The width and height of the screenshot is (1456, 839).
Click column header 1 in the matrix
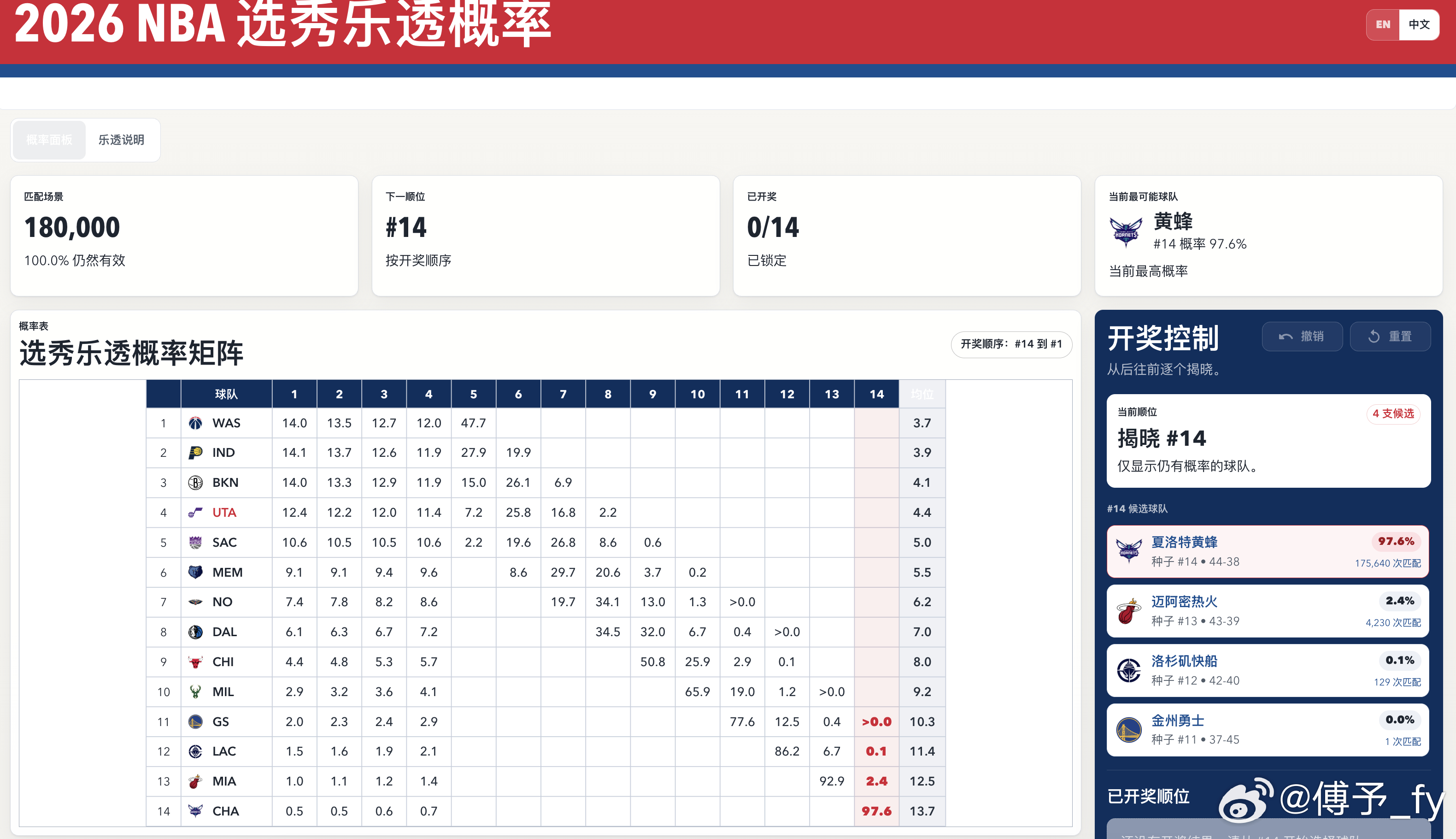294,394
